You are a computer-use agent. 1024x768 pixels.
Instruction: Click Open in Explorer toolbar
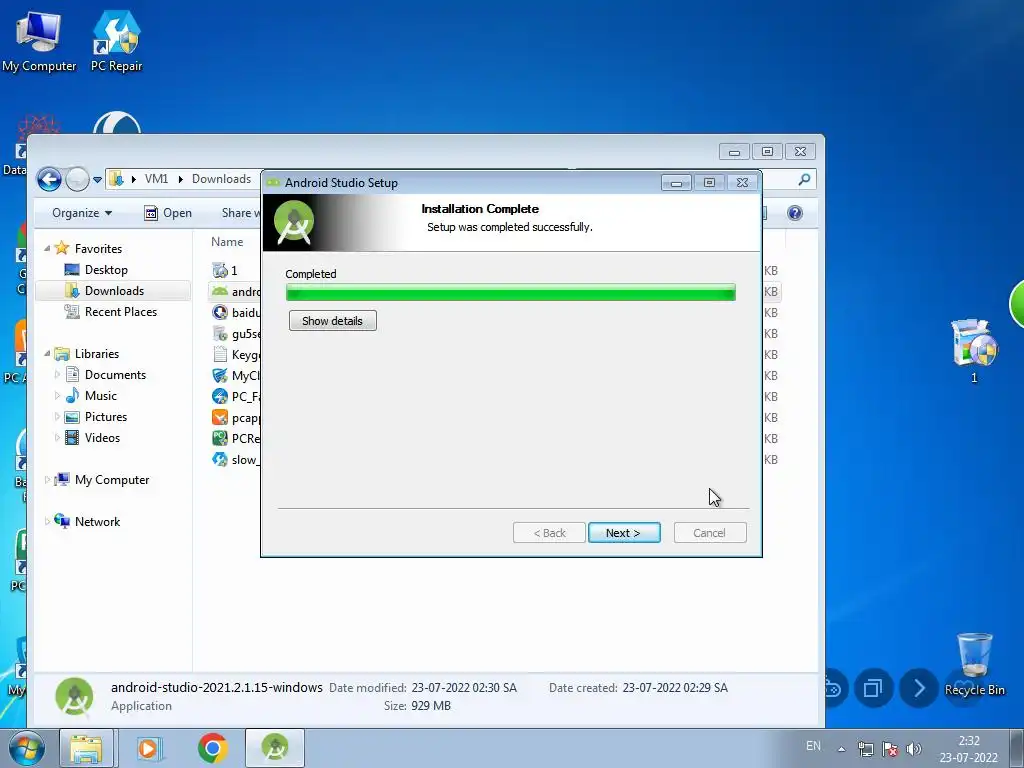tap(168, 213)
